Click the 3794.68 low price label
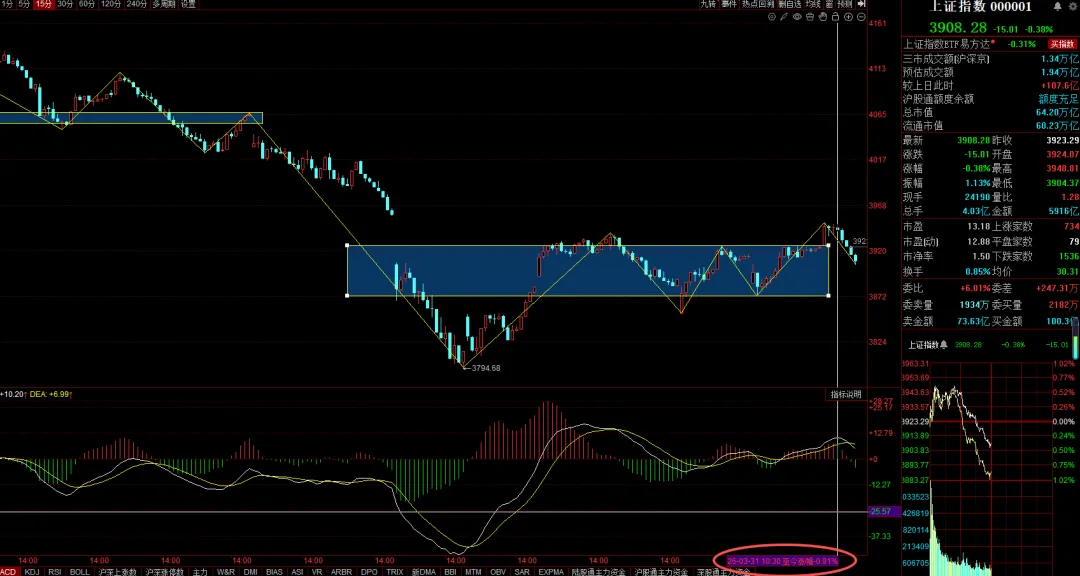 tap(486, 368)
